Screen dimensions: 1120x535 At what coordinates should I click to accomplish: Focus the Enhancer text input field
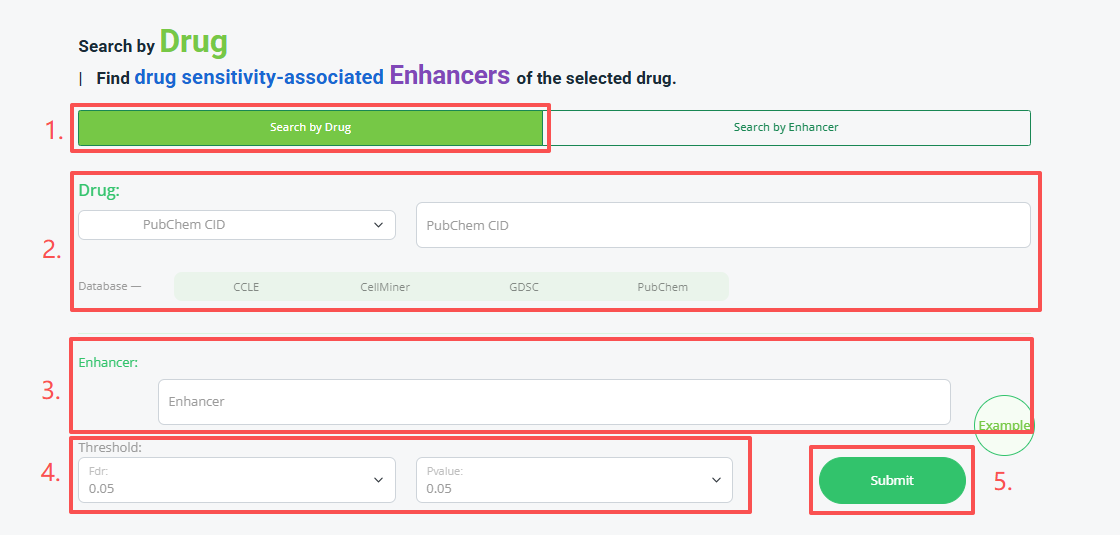554,401
